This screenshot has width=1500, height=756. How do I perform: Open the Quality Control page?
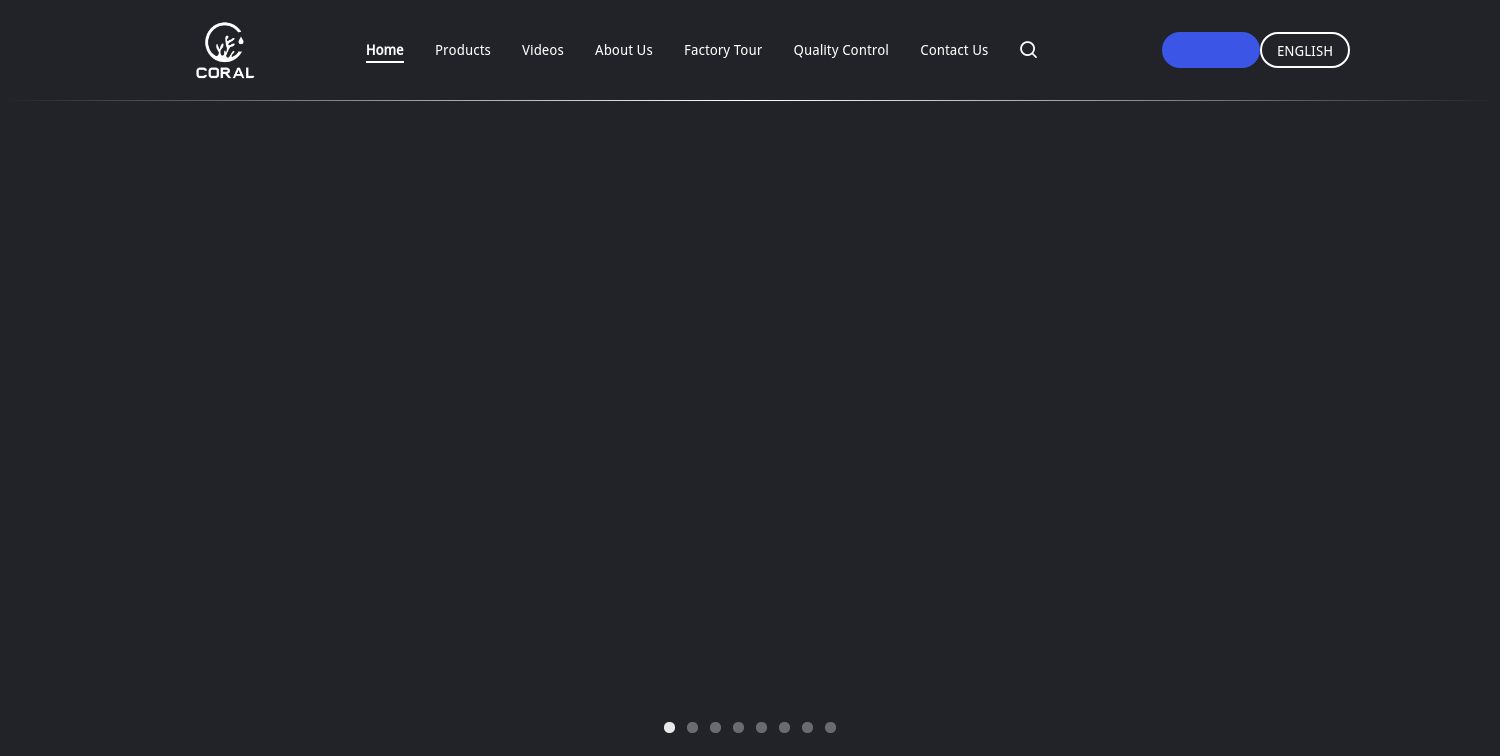click(841, 50)
